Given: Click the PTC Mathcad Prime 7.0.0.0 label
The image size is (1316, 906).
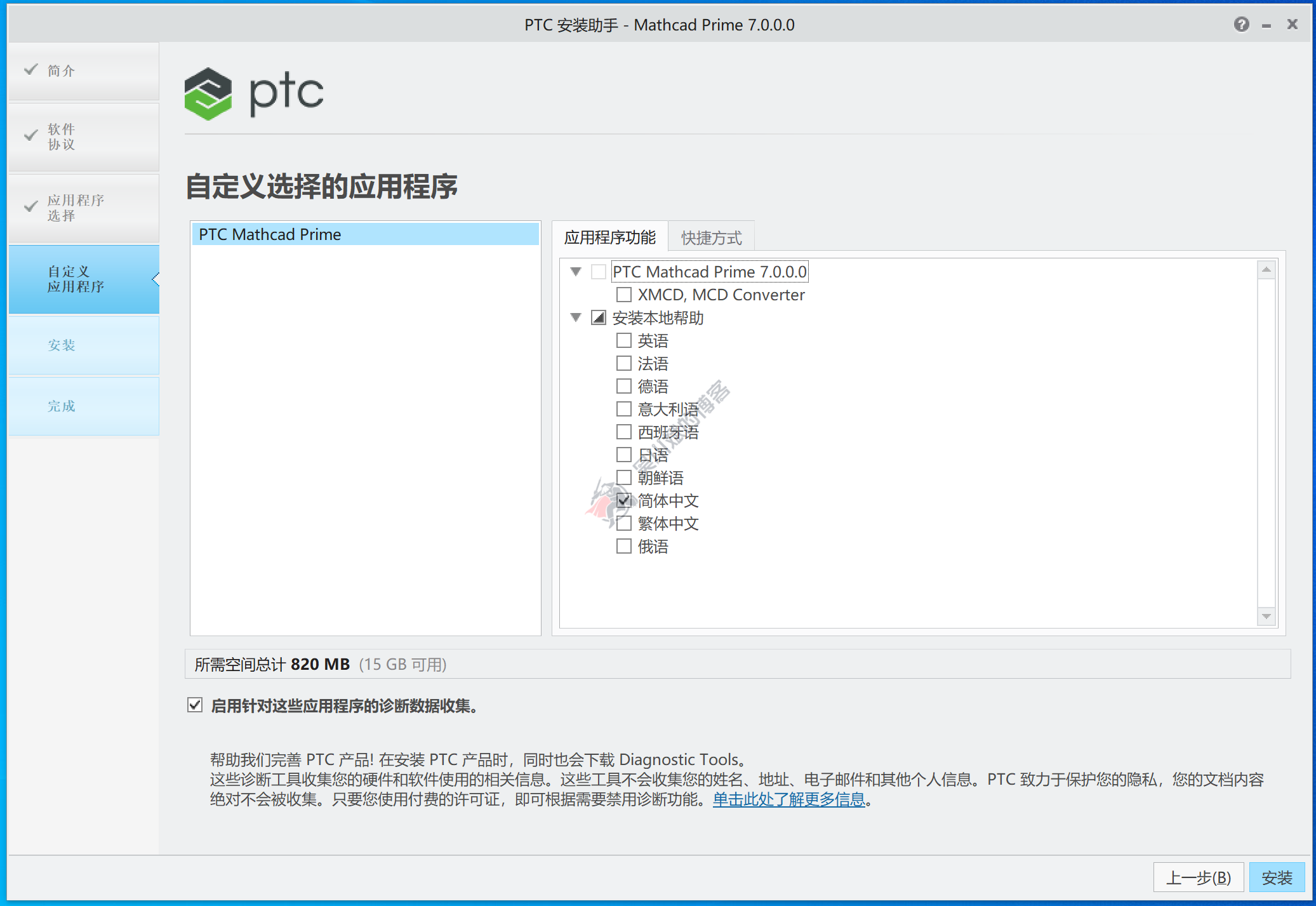Looking at the screenshot, I should coord(710,272).
